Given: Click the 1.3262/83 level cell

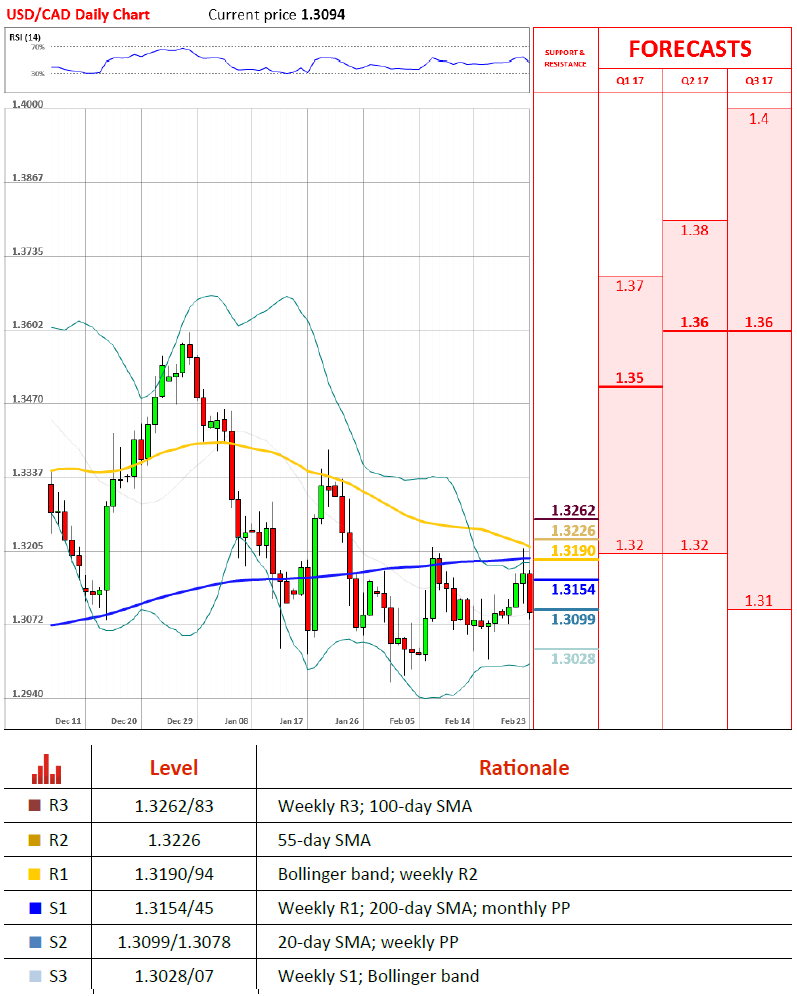Looking at the screenshot, I should [174, 806].
